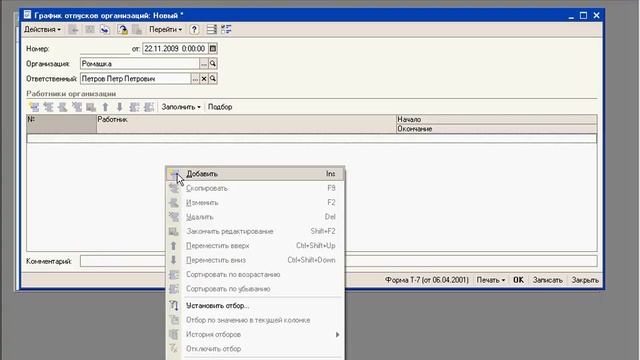Image resolution: width=640 pixels, height=360 pixels.
Task: Click the Организация field with Ромашка
Action: [140, 64]
